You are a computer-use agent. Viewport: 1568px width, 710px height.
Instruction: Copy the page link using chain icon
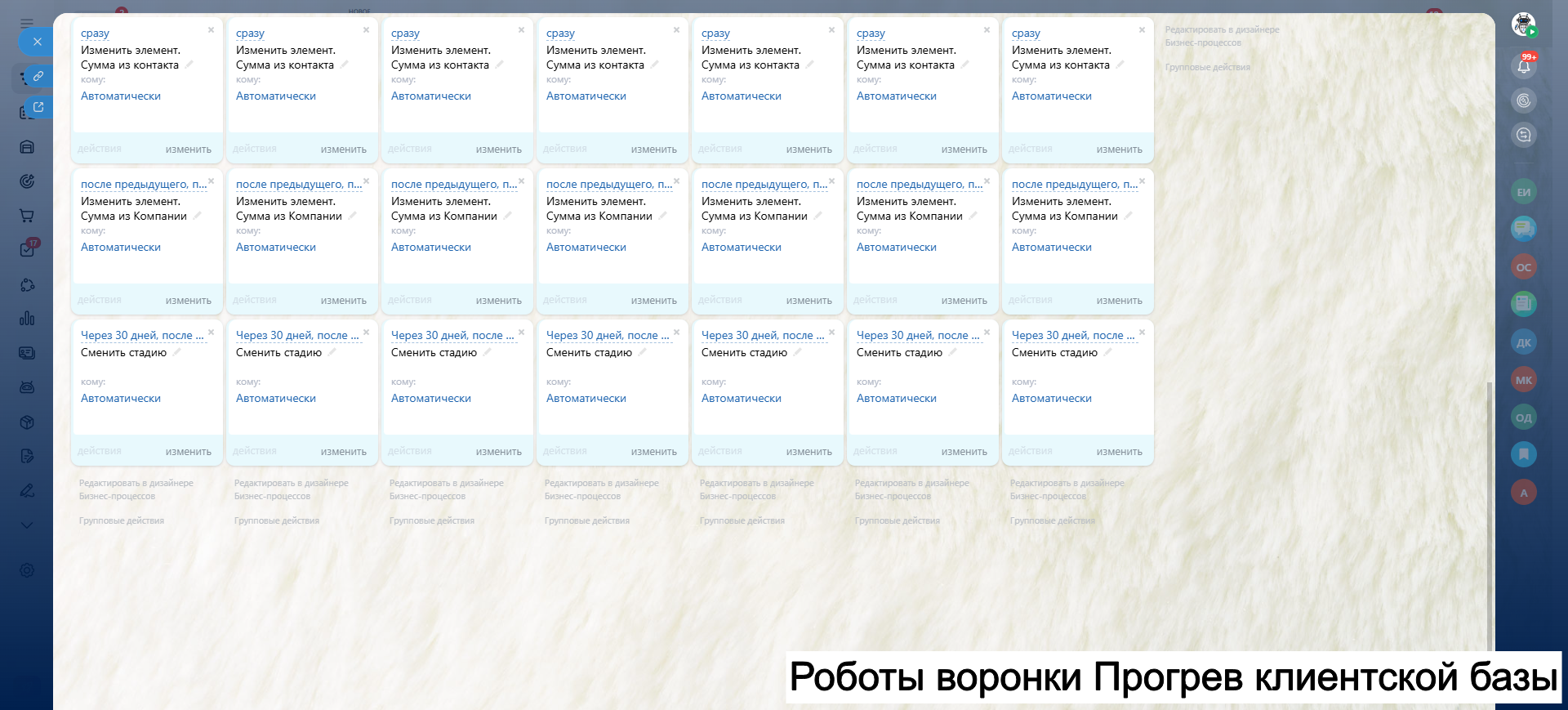pyautogui.click(x=38, y=76)
